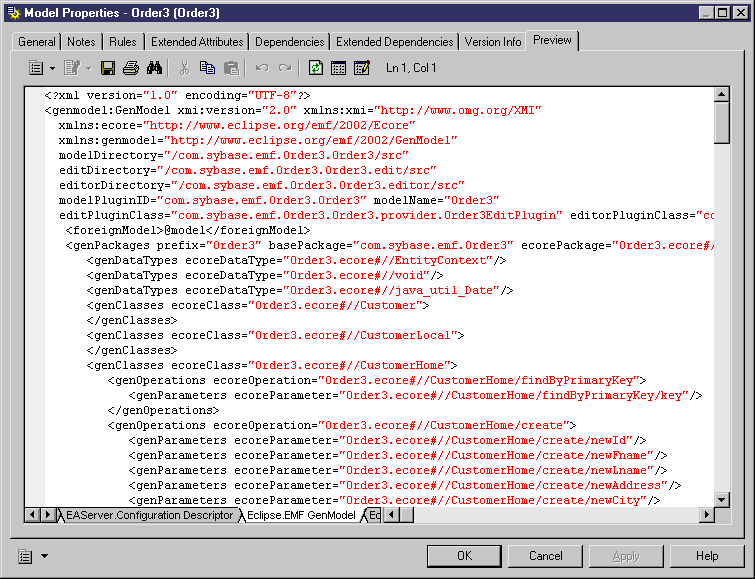Open the Extended Attributes tab

click(197, 42)
